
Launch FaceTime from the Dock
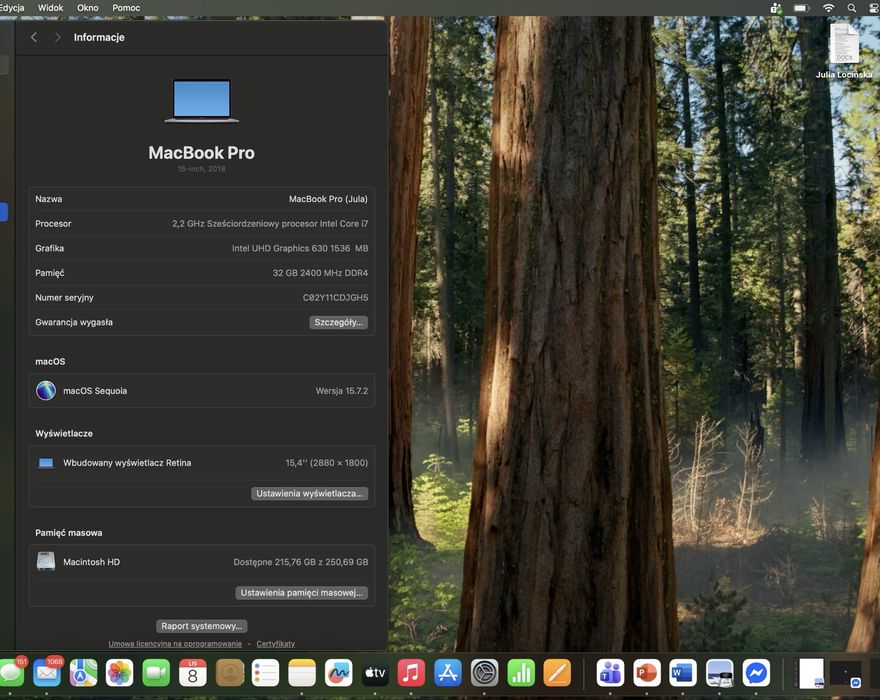click(156, 672)
